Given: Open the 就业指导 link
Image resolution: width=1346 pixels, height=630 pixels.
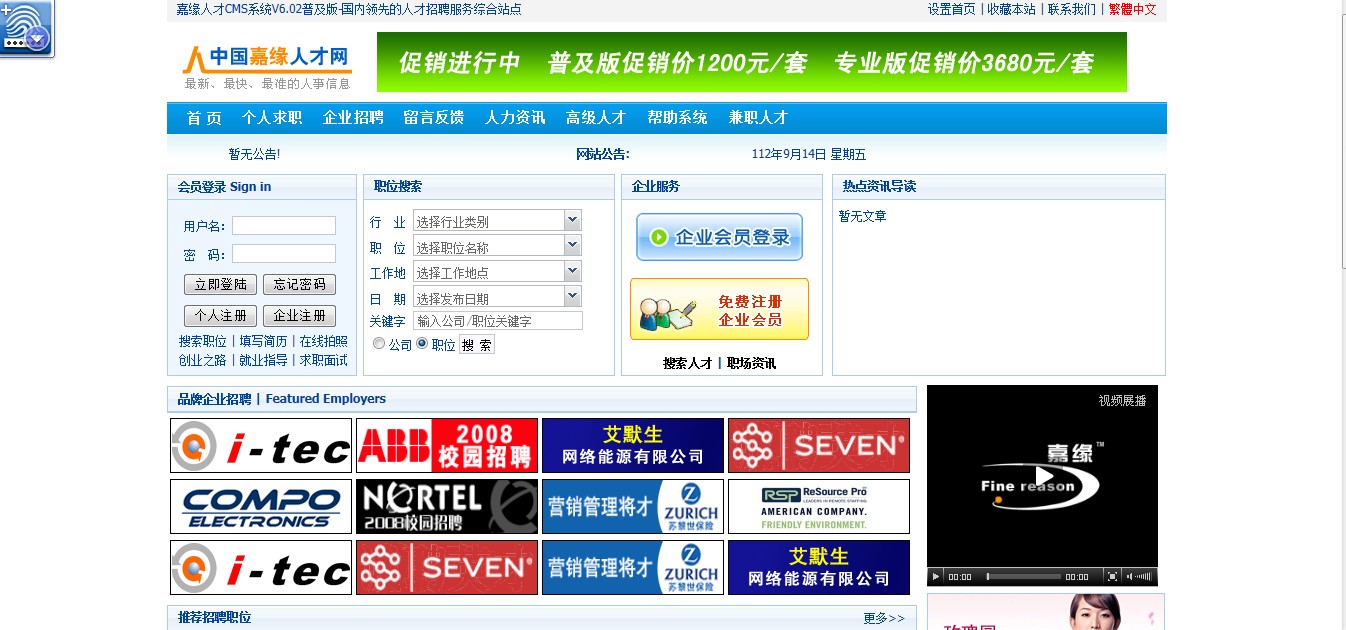Looking at the screenshot, I should pos(263,360).
